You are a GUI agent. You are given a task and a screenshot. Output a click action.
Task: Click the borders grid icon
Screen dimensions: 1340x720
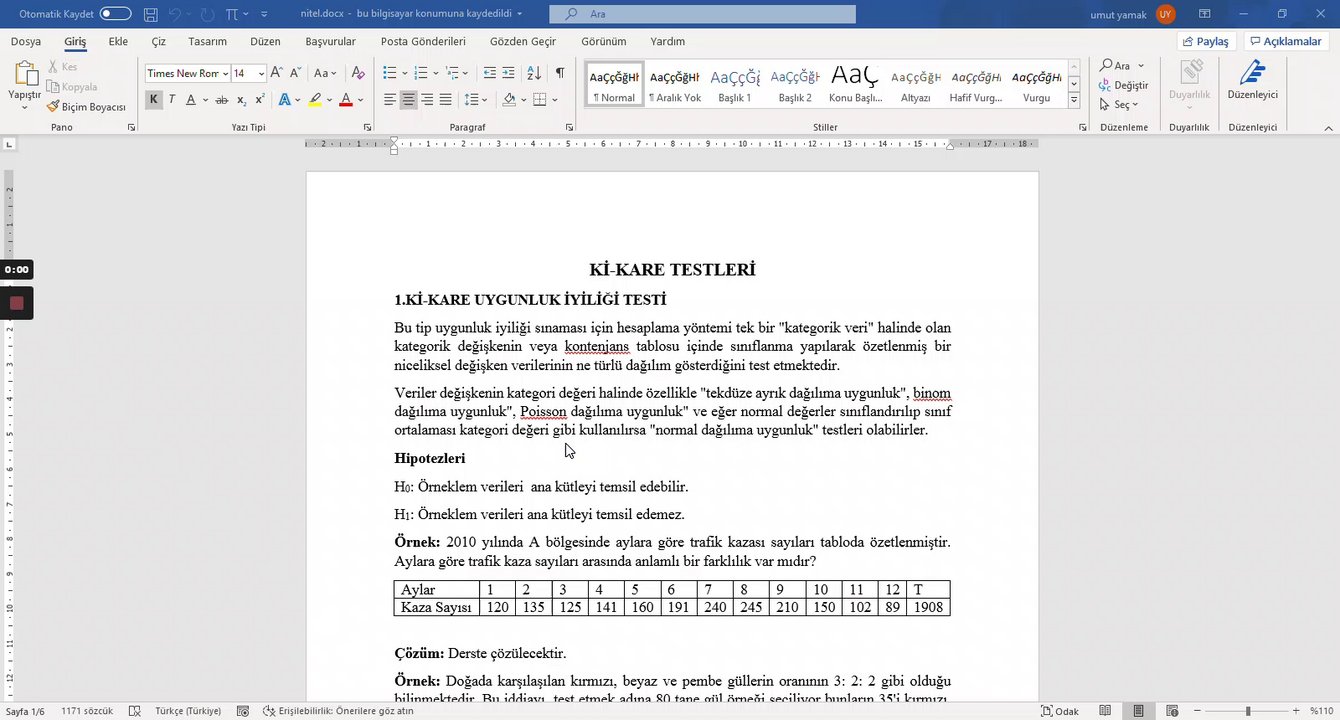pyautogui.click(x=540, y=99)
